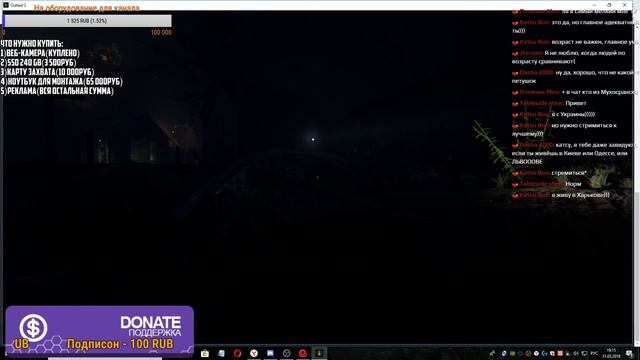Click the 'ЧТО НУЖНО КУПИТЬ:' heading
640x360 pixels.
point(32,44)
